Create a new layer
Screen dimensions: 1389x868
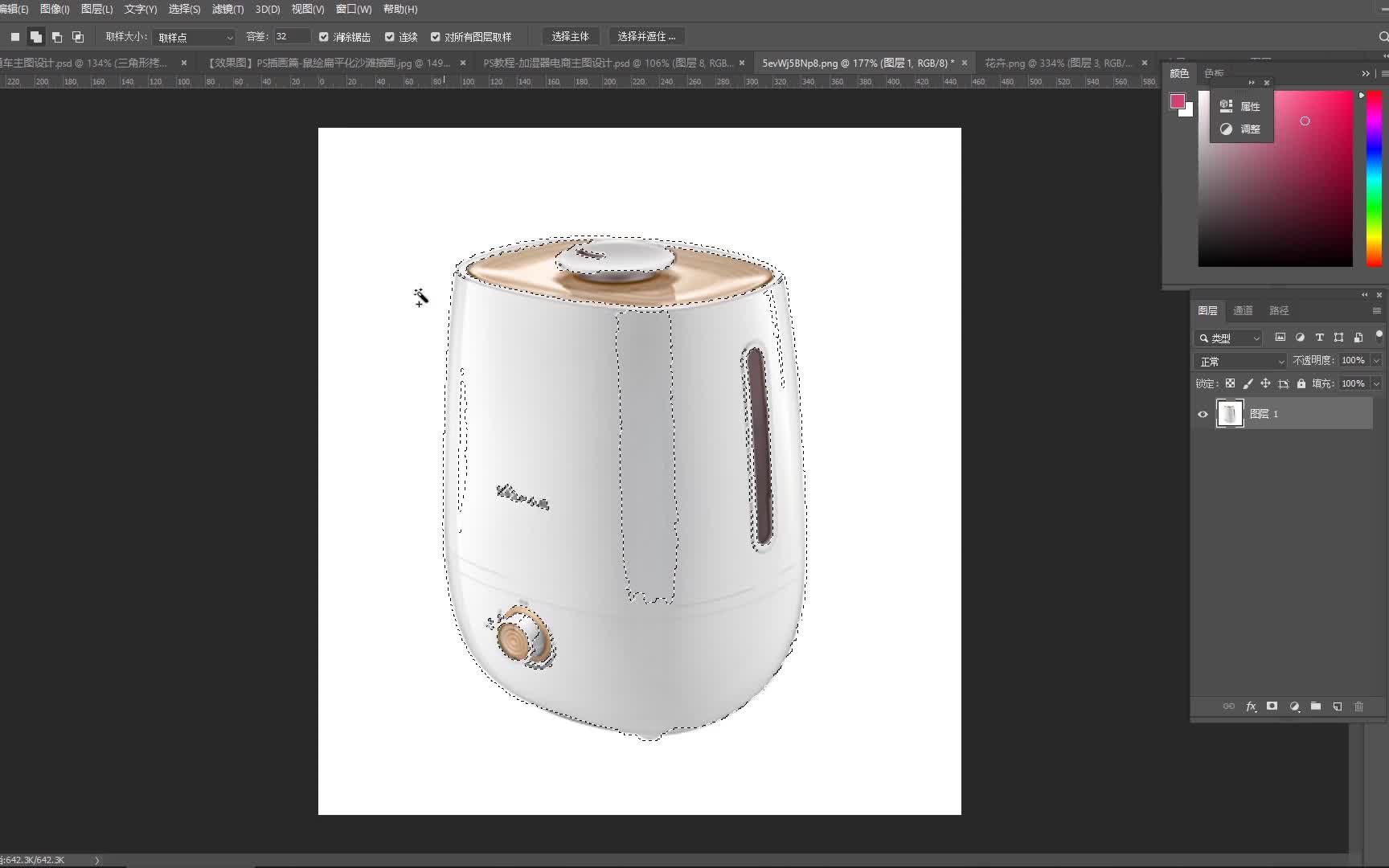point(1338,706)
